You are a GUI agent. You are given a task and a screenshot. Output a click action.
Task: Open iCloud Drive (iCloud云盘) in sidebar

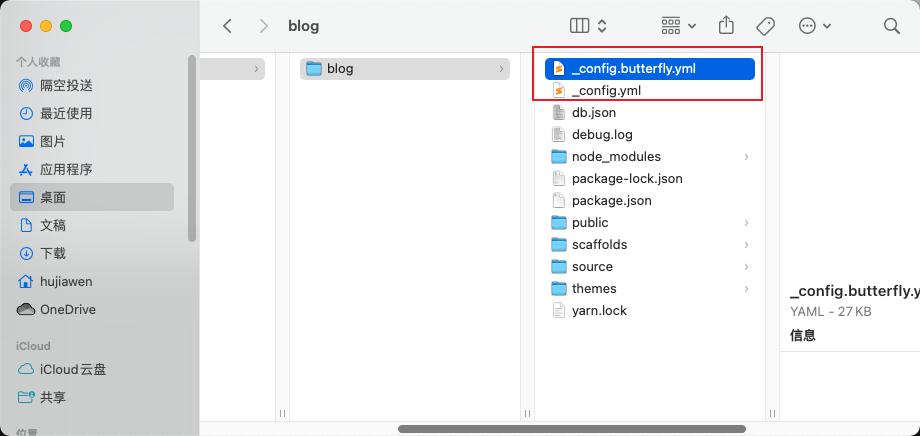pyautogui.click(x=92, y=370)
